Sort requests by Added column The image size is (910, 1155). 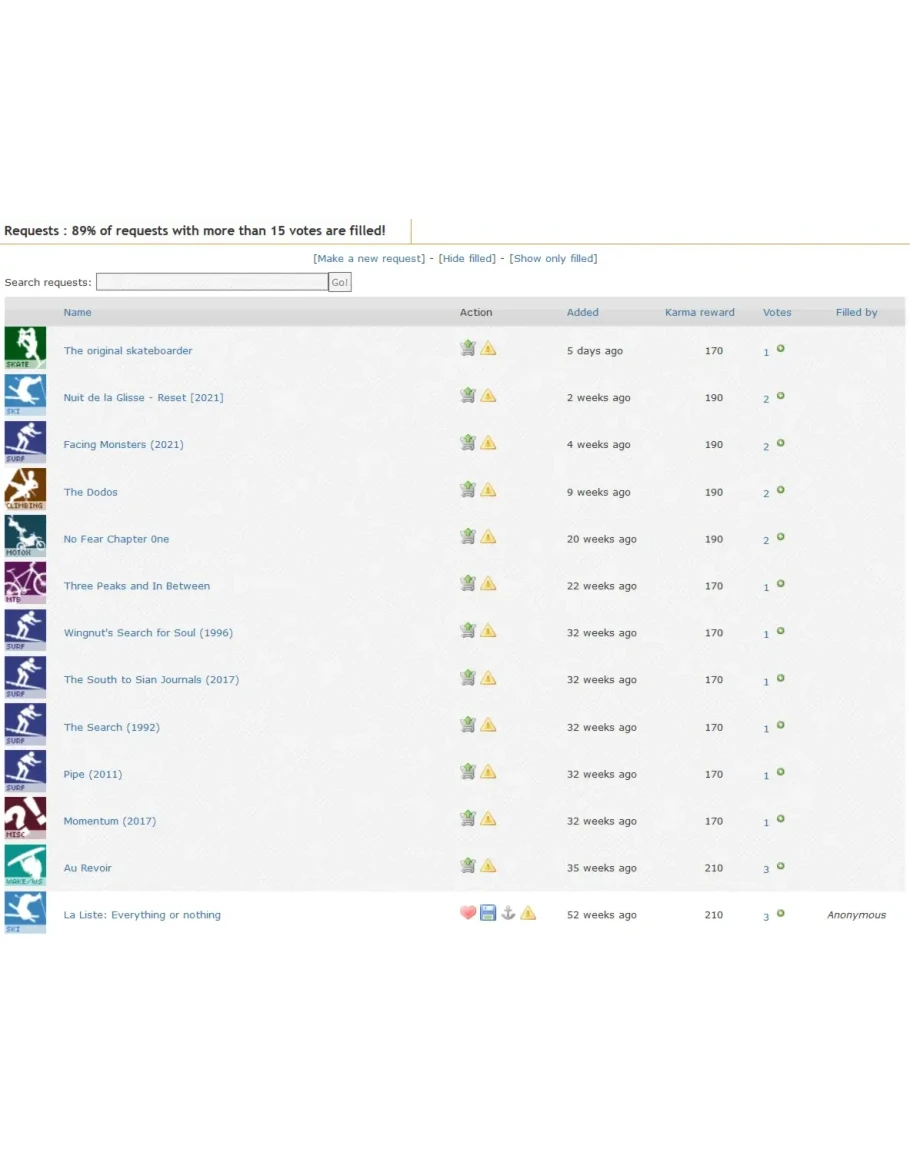[x=582, y=312]
